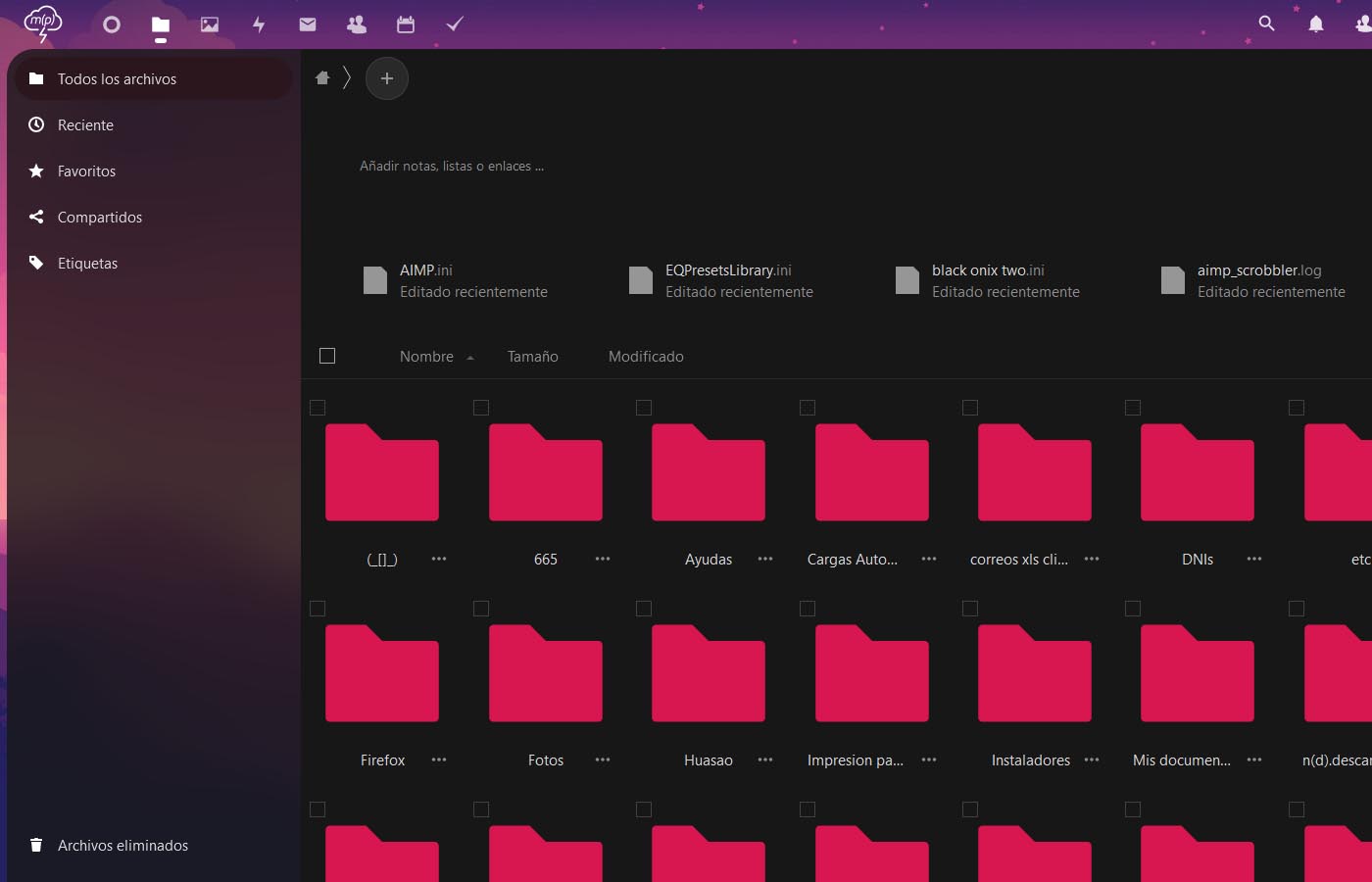Open the (_[]_) folder icon
Screen dimensions: 1372x882
point(382,472)
